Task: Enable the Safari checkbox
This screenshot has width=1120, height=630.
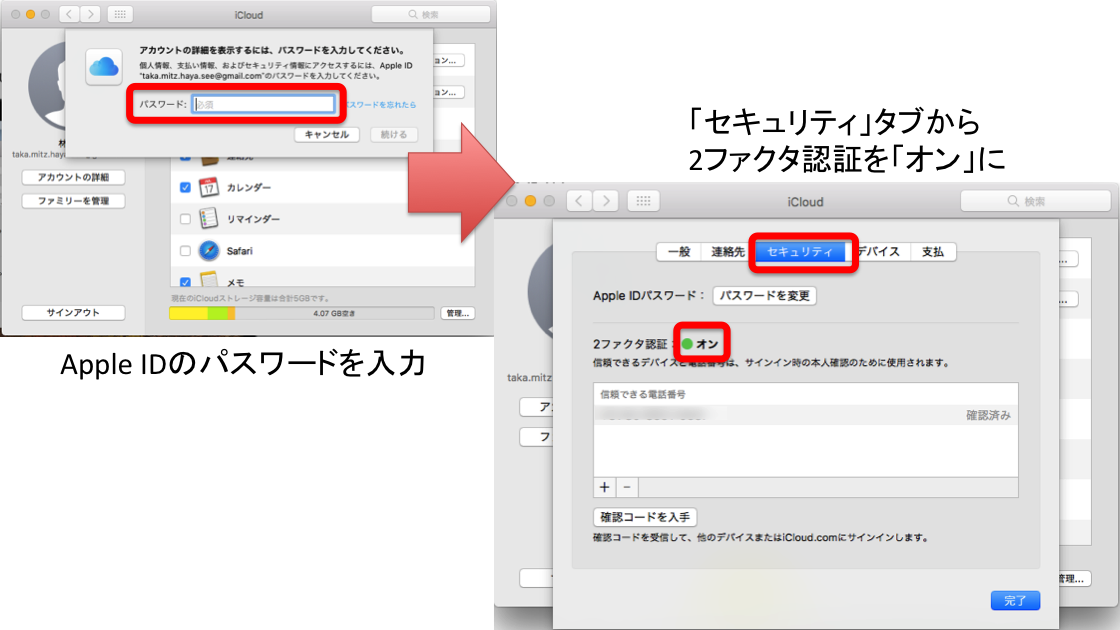Action: pos(185,251)
